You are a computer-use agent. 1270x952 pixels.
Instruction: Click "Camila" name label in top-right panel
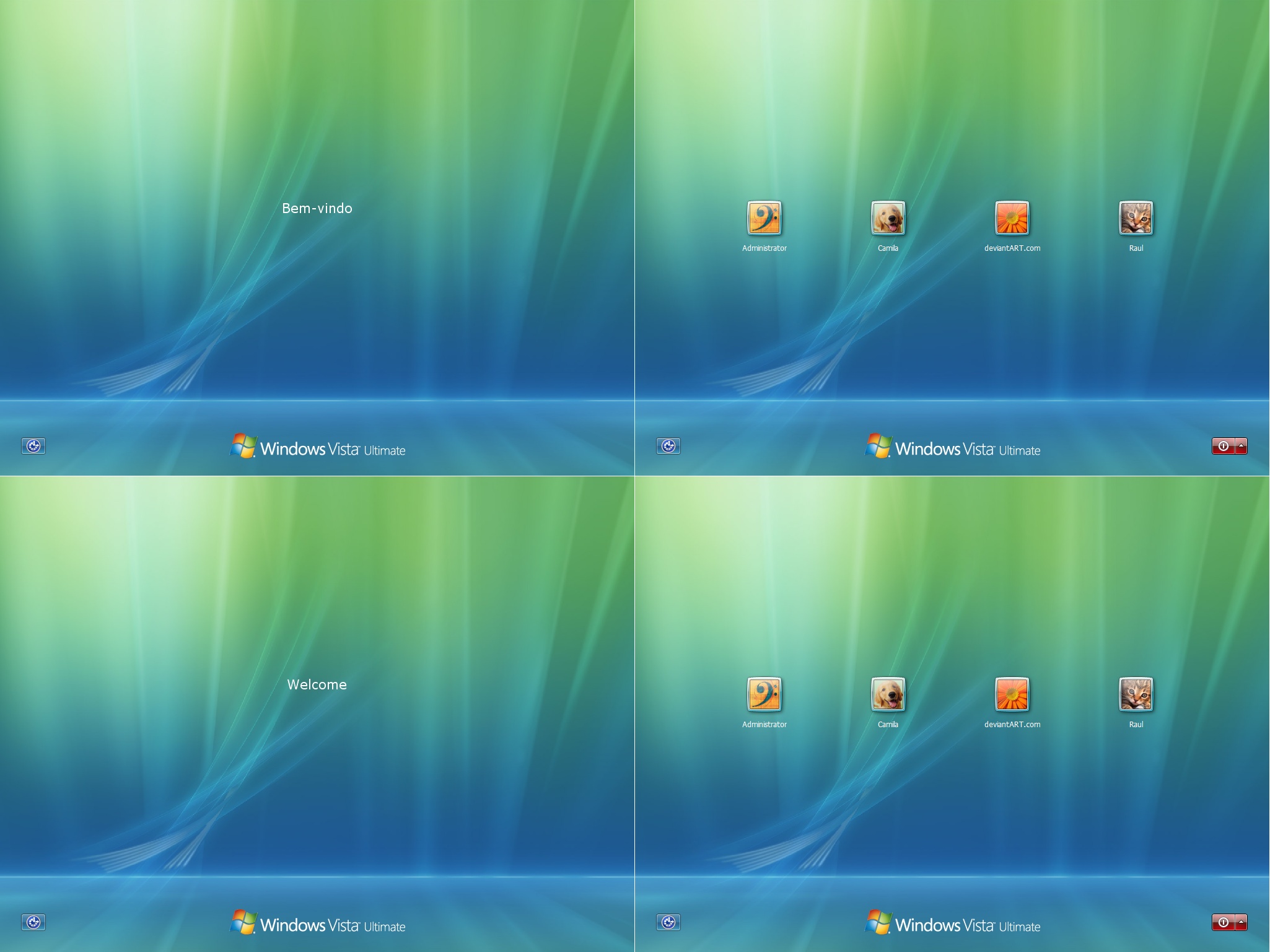coord(888,248)
